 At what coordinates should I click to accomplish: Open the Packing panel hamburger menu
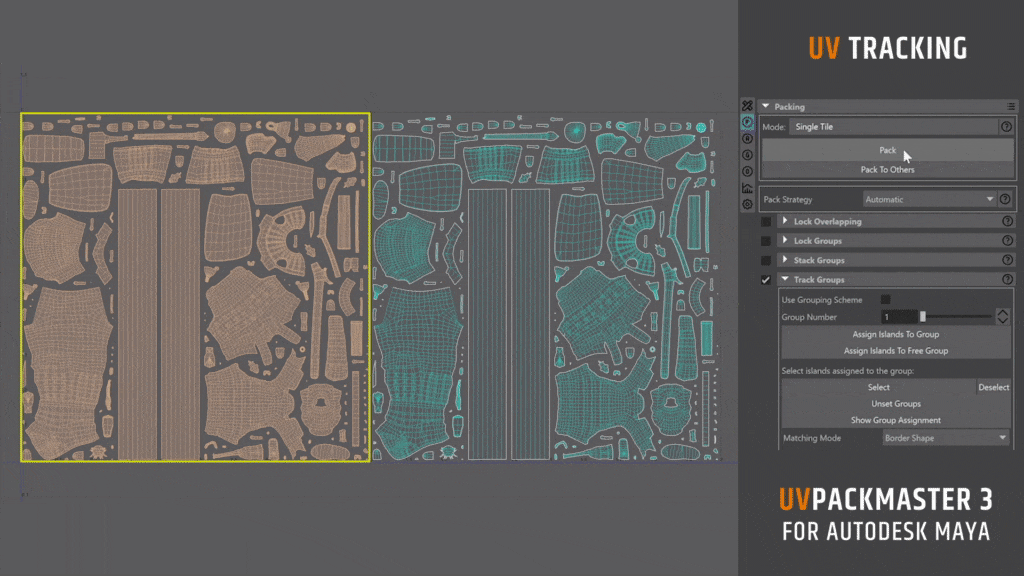[1010, 106]
